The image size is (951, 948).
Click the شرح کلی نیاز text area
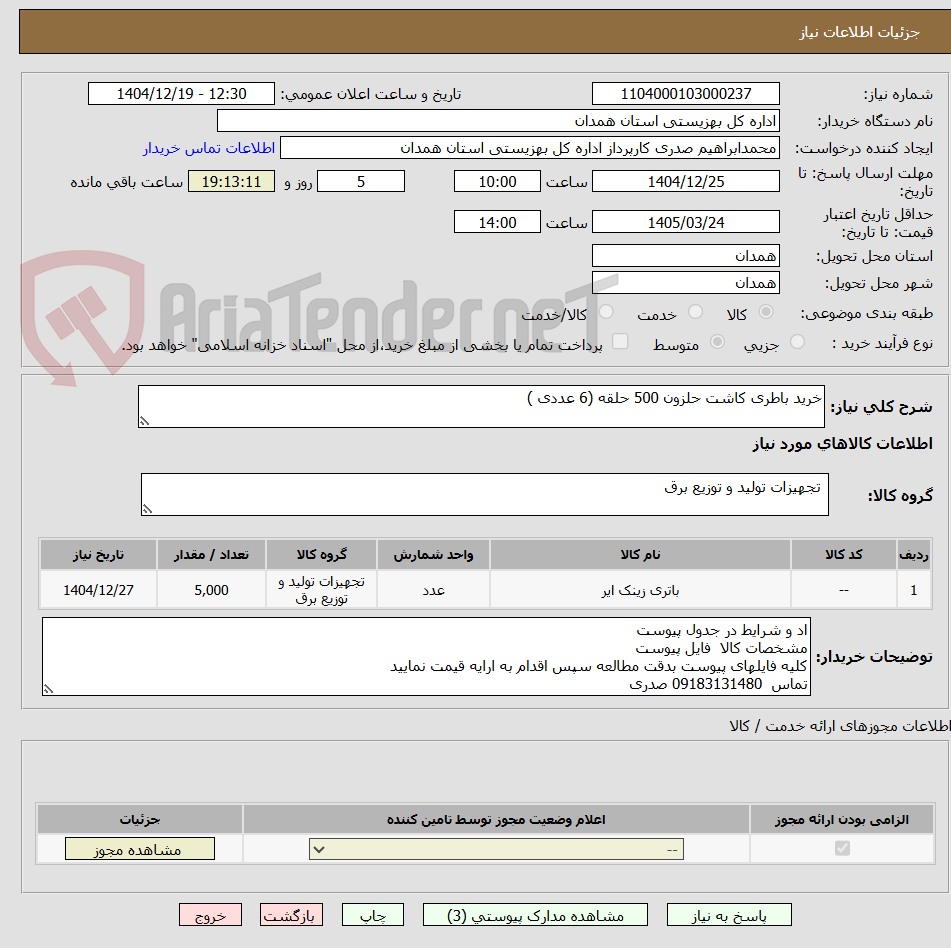point(481,406)
